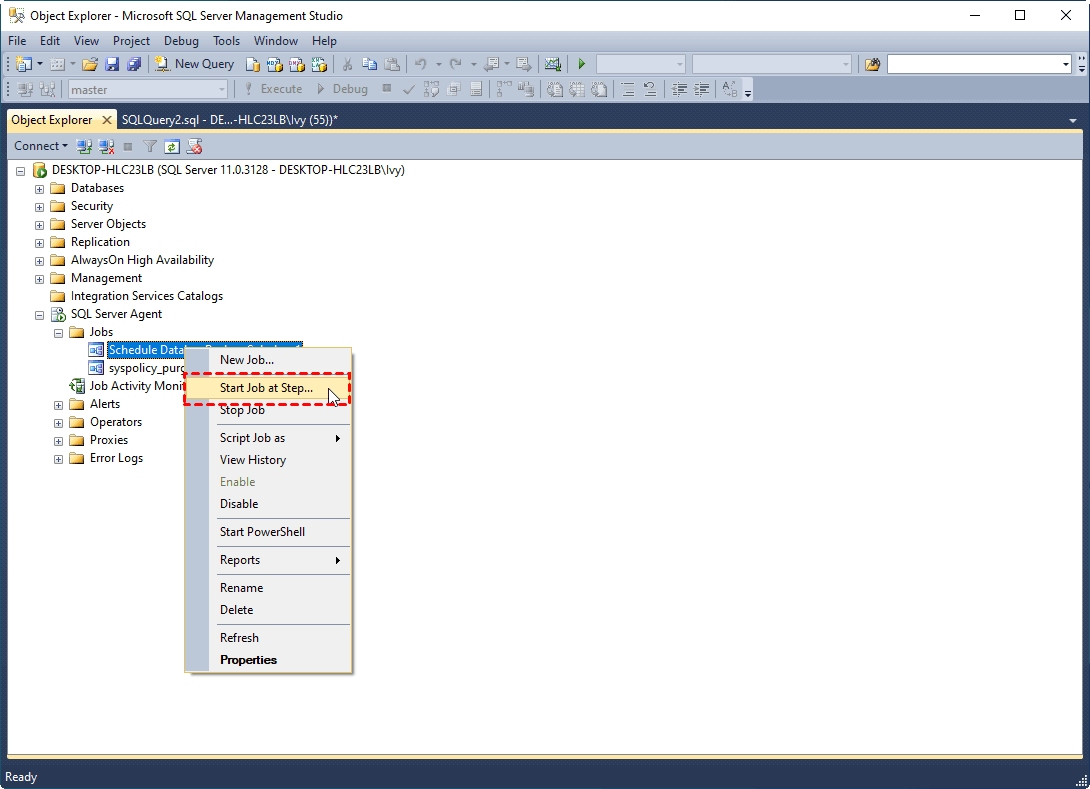Choose Start PowerShell from context menu

pos(268,532)
